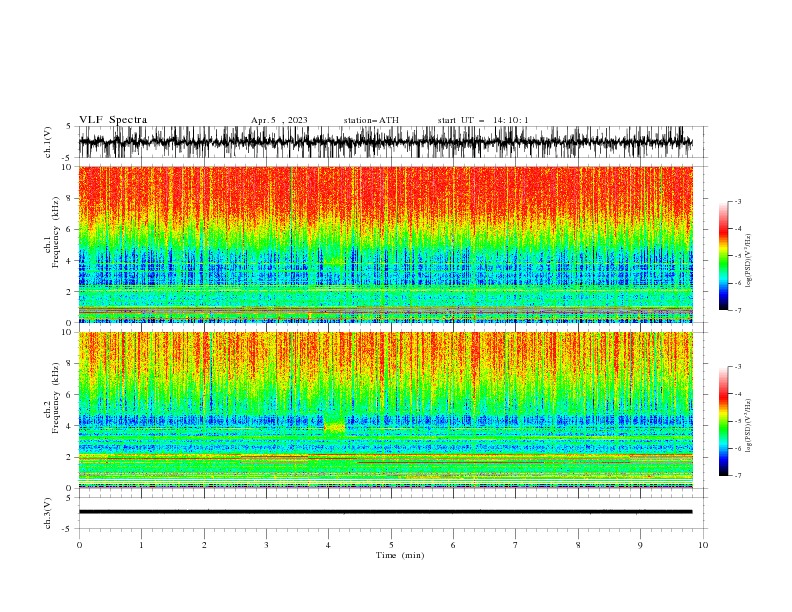Click time axis tick label "5"
Screen dimensions: 792x612
[391, 545]
